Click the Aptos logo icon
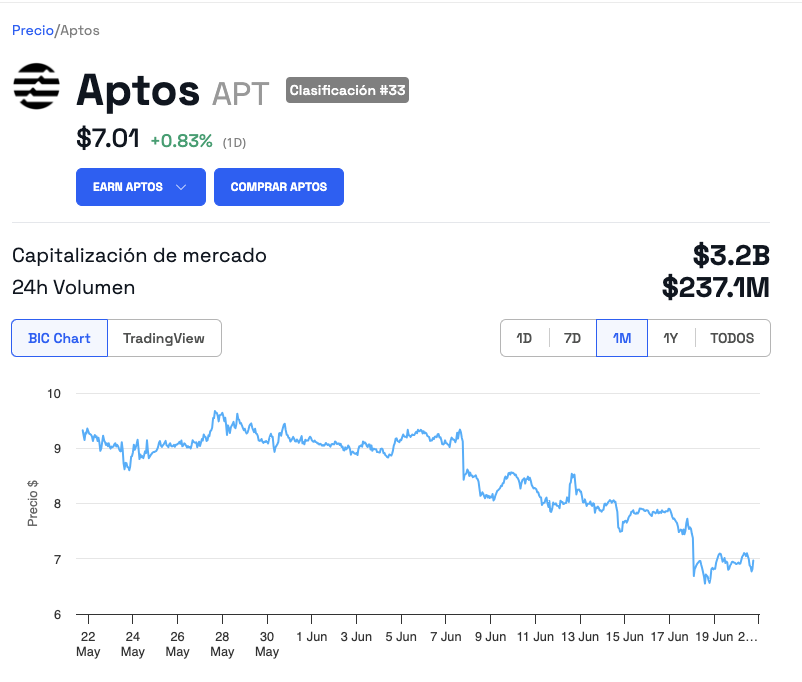802x682 pixels. click(37, 86)
